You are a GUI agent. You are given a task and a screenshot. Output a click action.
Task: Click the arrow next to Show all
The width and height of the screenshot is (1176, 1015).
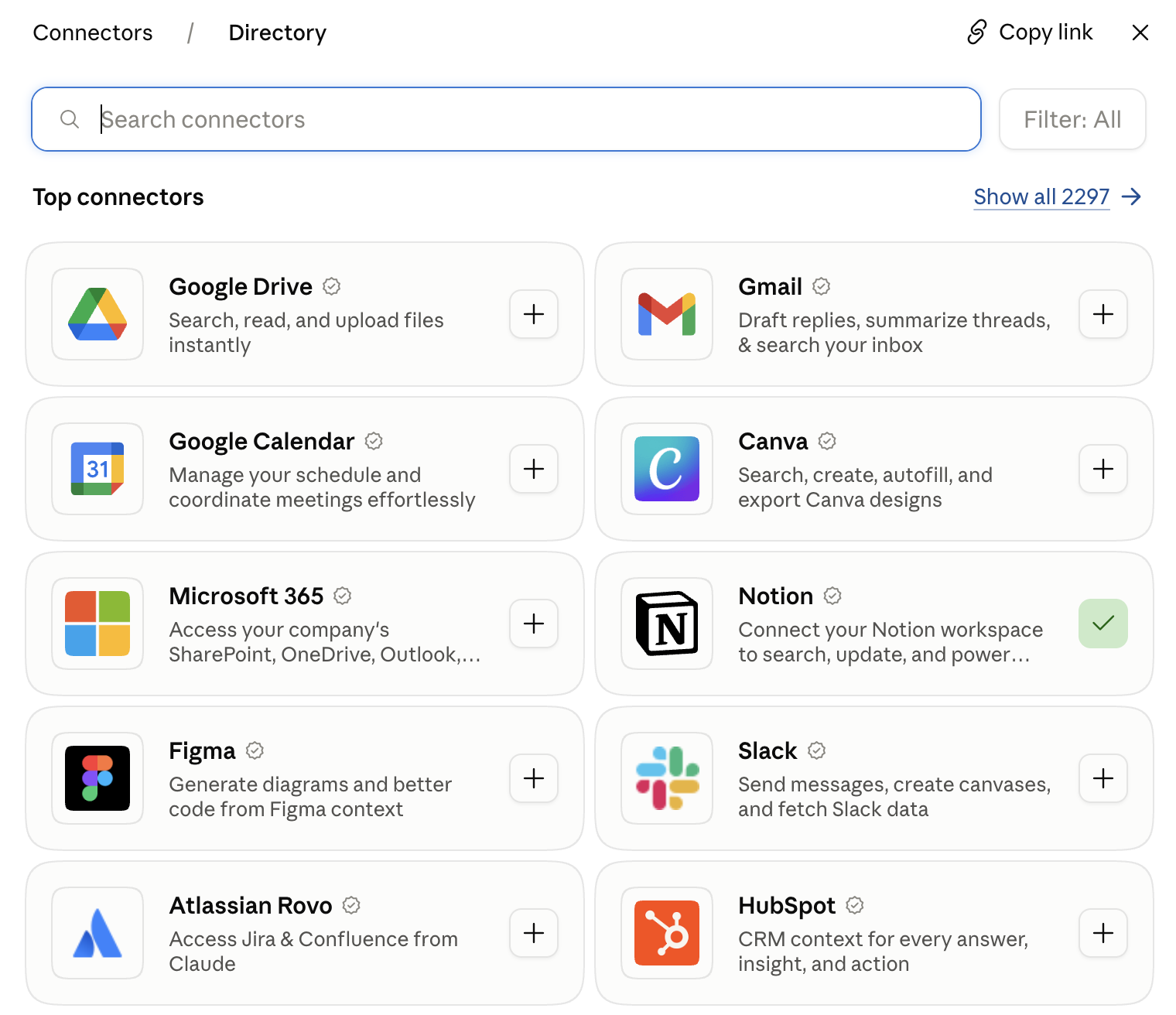tap(1131, 197)
